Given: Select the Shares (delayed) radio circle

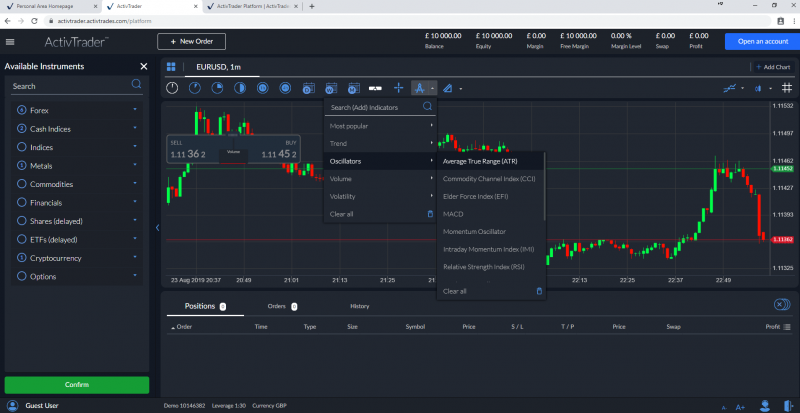Looking at the screenshot, I should pos(21,221).
